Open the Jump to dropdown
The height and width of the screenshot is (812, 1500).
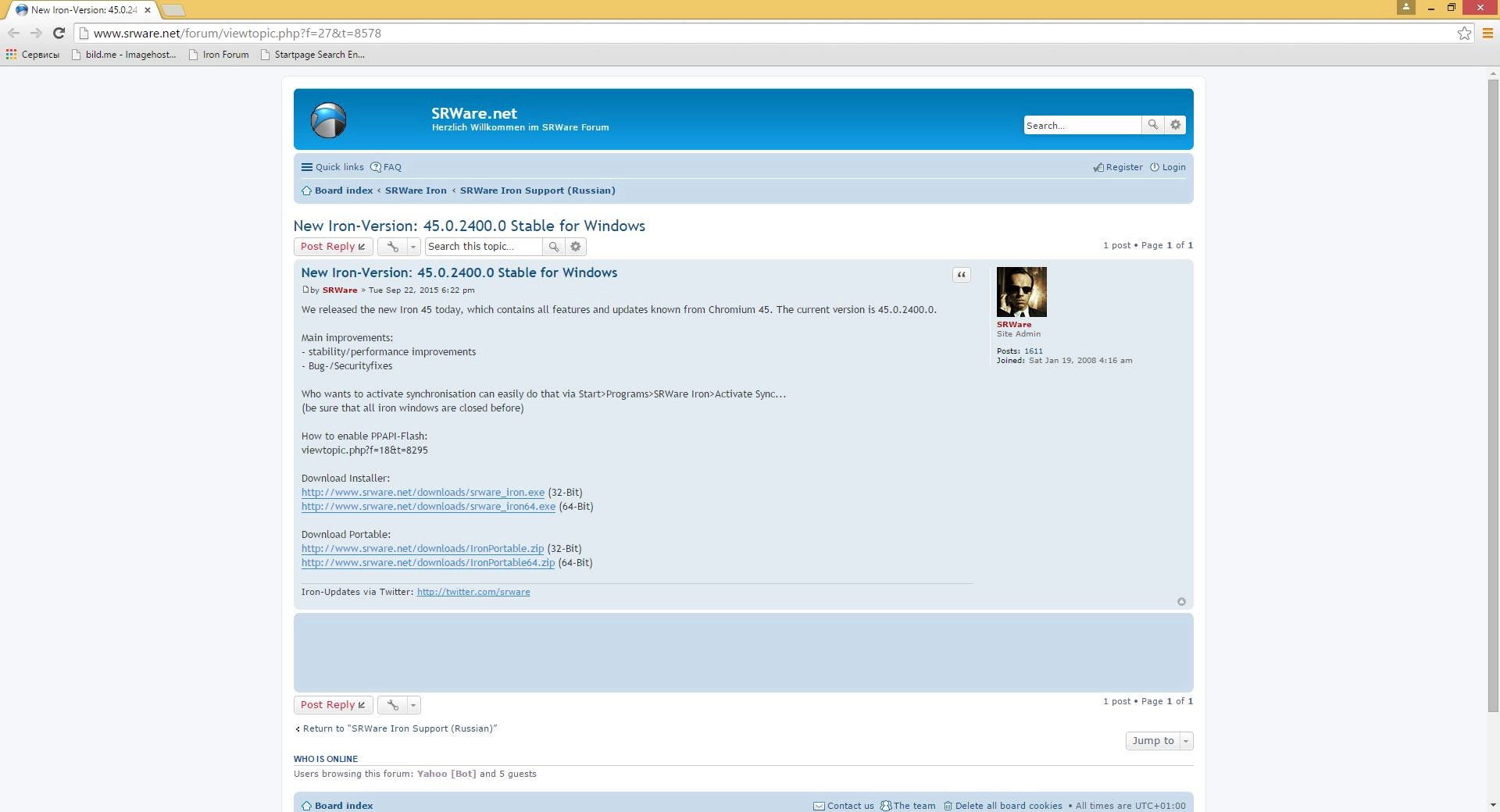pos(1159,741)
